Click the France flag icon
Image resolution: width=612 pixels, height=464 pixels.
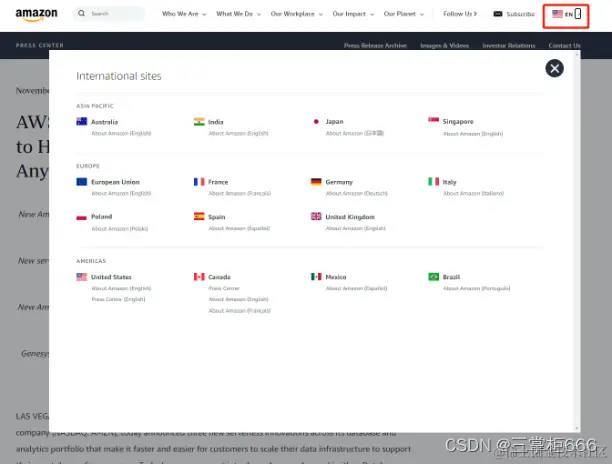(199, 182)
